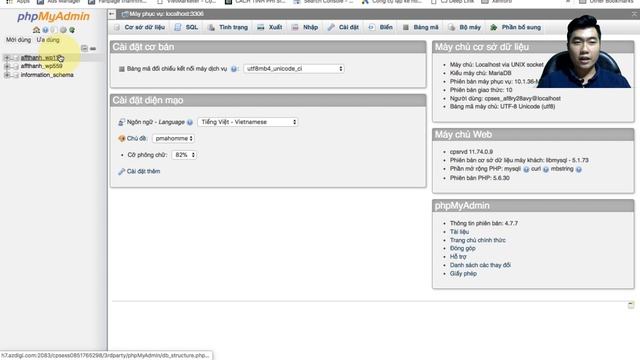Screen dimensions: 640x360
Task: Select the first affthanh database under cursor
Action: click(x=41, y=58)
